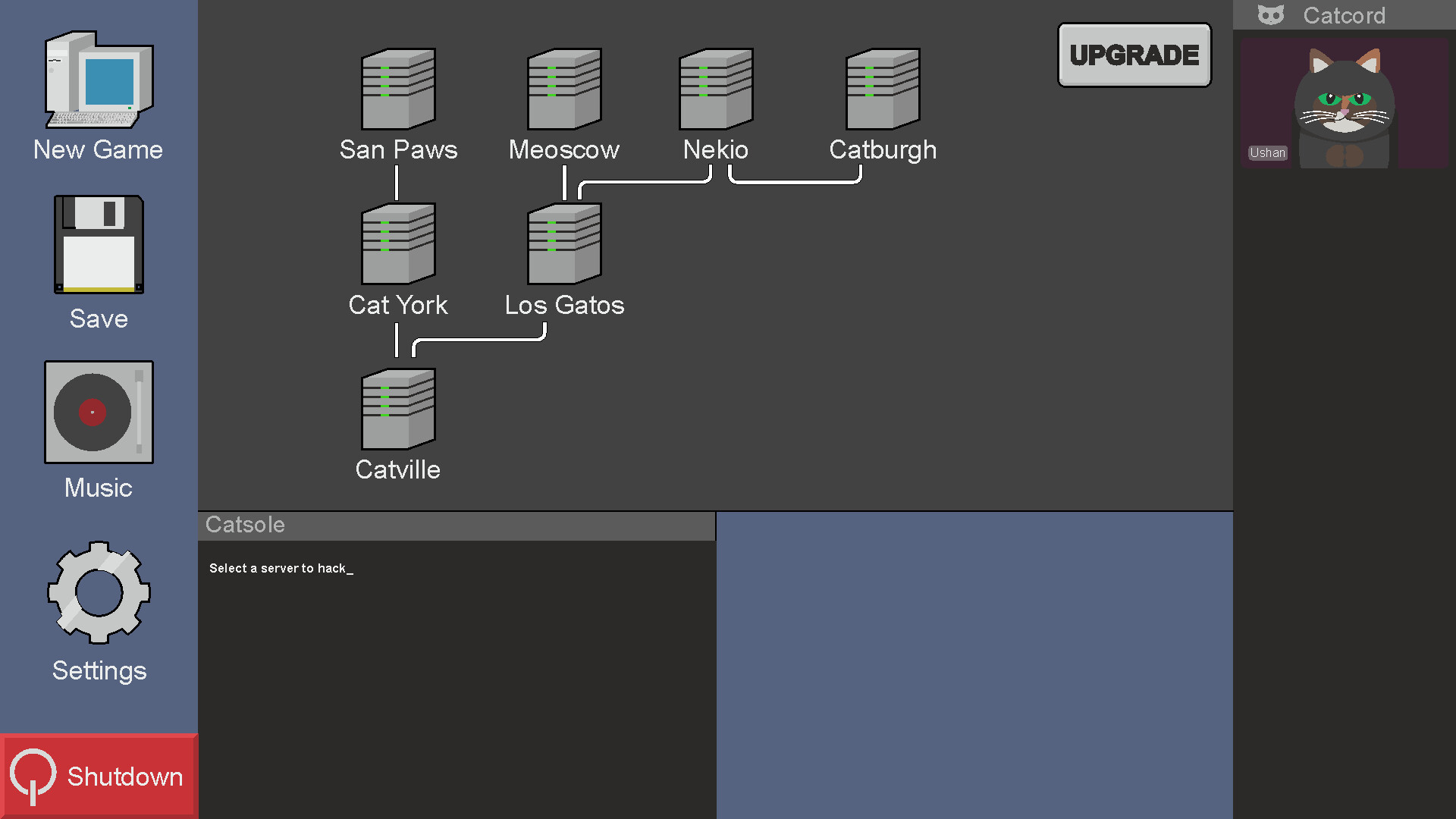Click the Catcord cat logo icon
Viewport: 1456px width, 819px height.
click(1271, 15)
